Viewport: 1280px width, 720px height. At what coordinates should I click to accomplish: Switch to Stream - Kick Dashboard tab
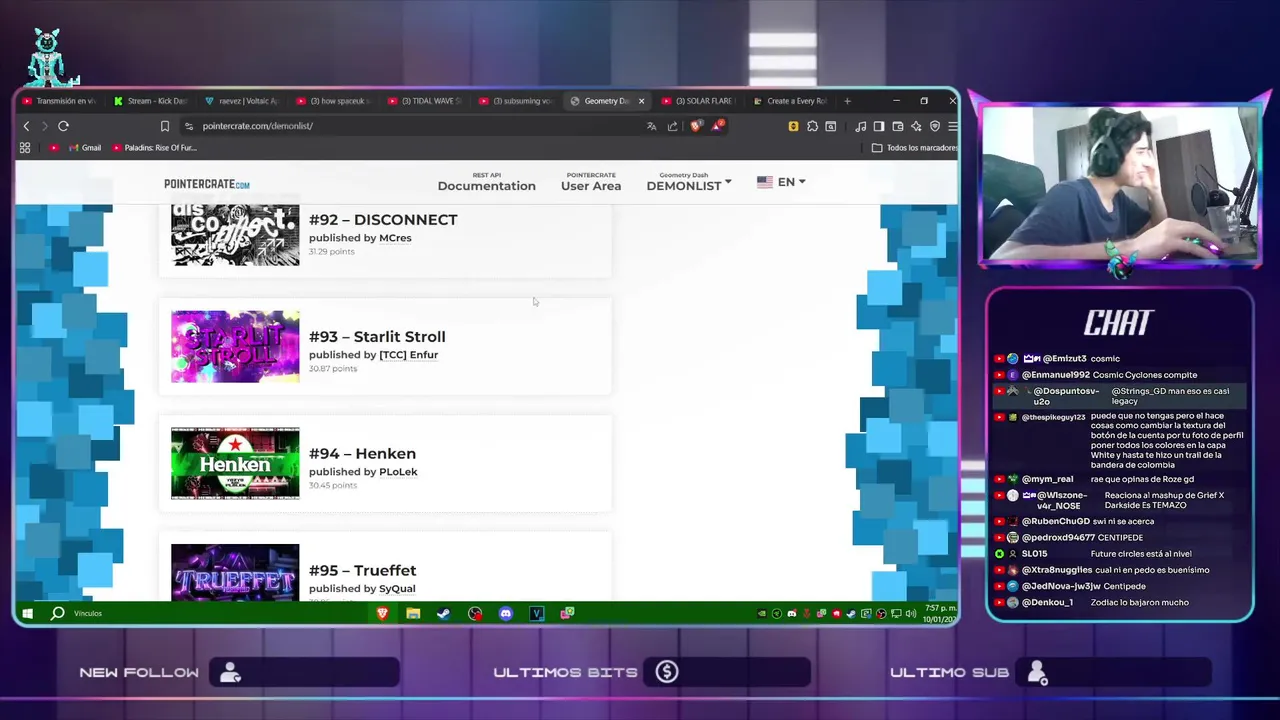click(151, 101)
